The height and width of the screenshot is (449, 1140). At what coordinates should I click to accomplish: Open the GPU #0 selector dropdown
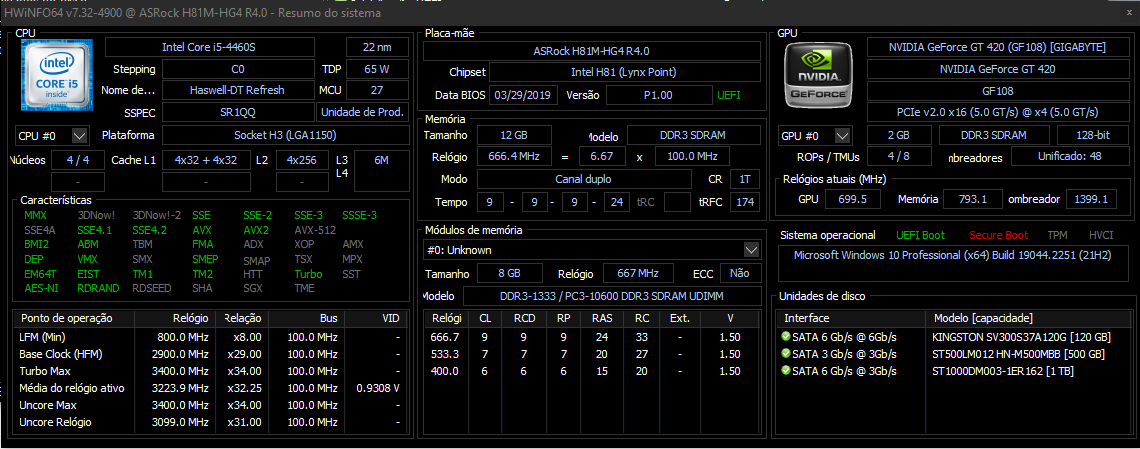click(842, 135)
